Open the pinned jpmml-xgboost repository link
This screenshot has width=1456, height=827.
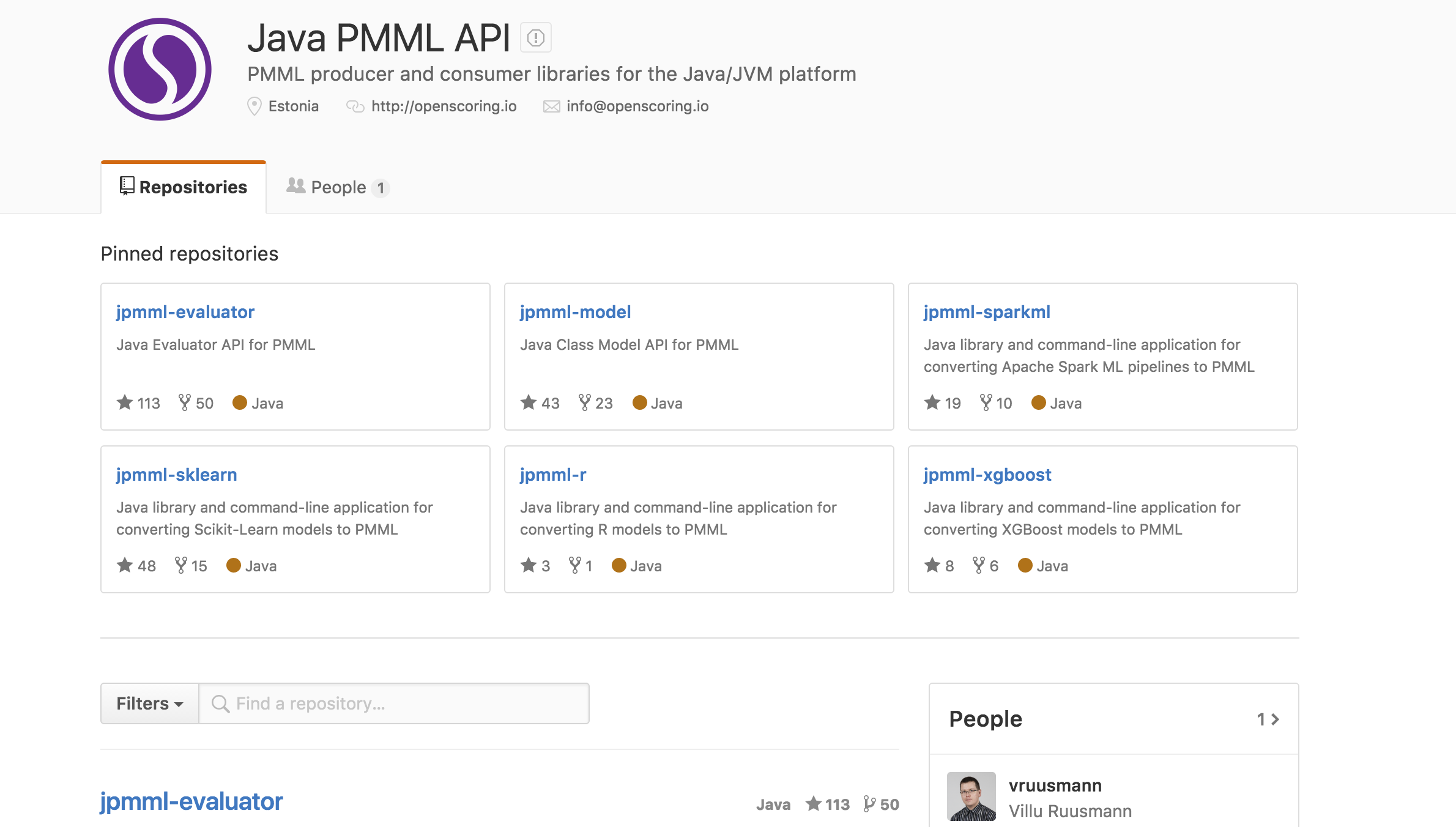(x=987, y=475)
